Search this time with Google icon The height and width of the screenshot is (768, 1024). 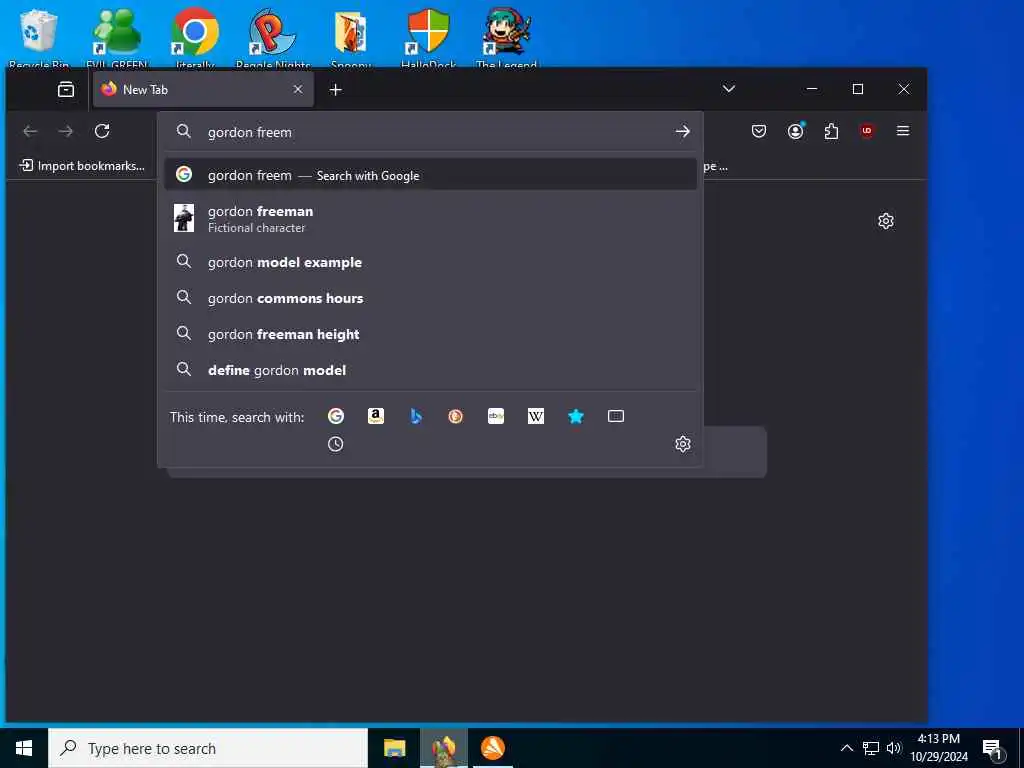pyautogui.click(x=336, y=416)
